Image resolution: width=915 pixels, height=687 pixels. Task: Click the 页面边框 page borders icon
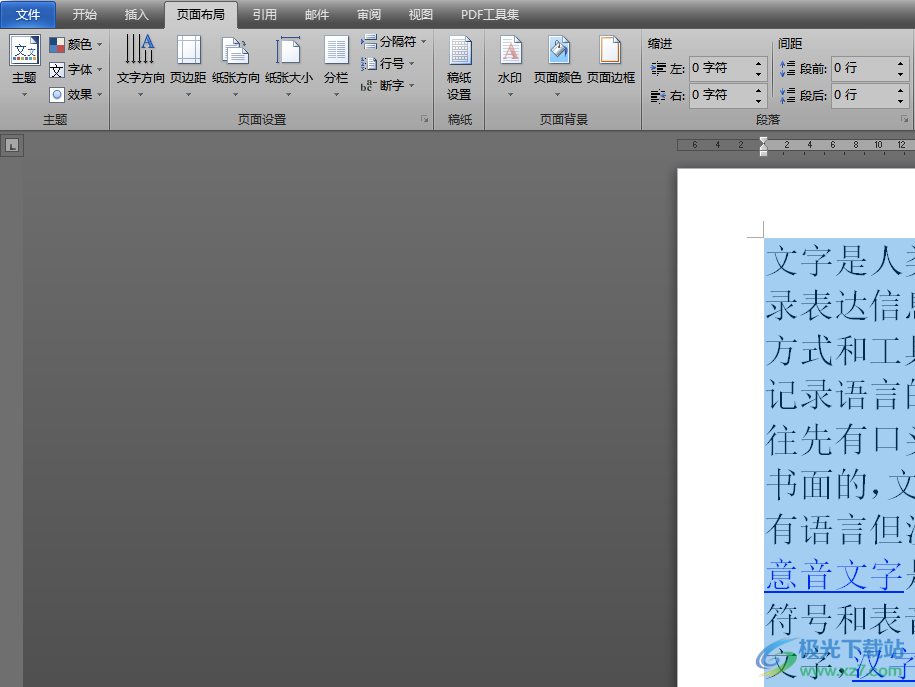point(610,50)
